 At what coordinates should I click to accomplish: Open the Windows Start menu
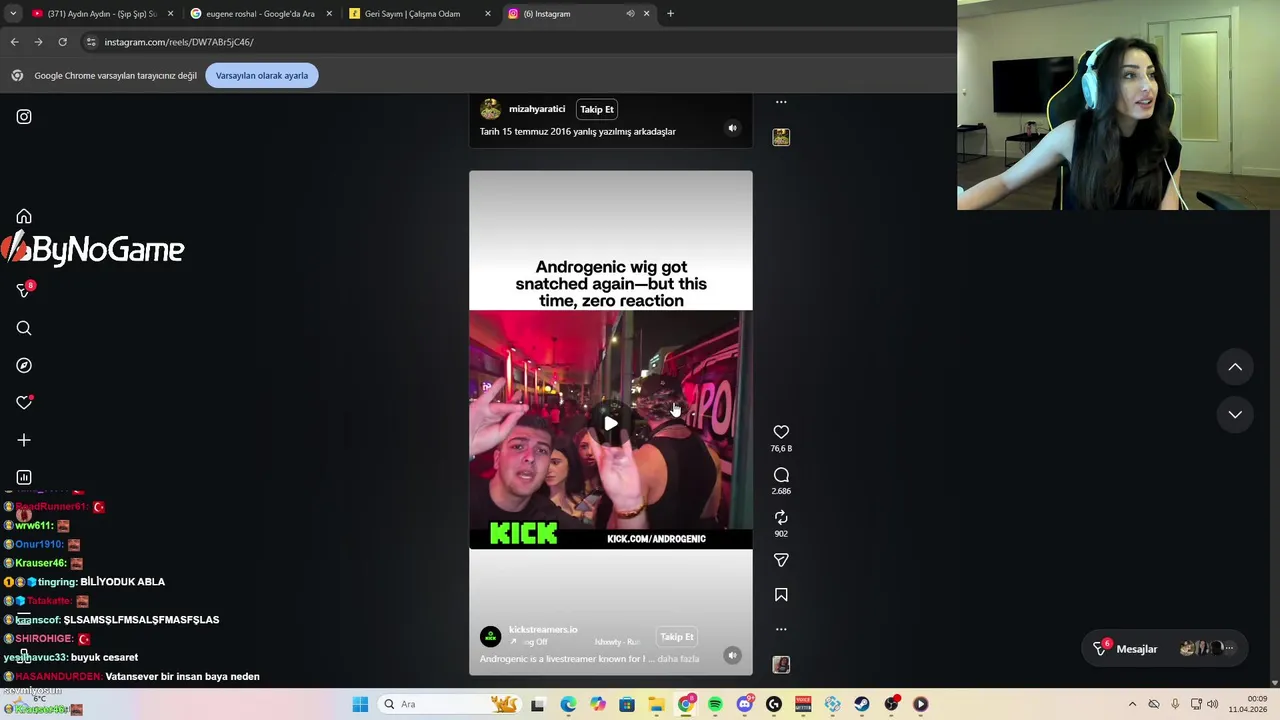pos(360,704)
